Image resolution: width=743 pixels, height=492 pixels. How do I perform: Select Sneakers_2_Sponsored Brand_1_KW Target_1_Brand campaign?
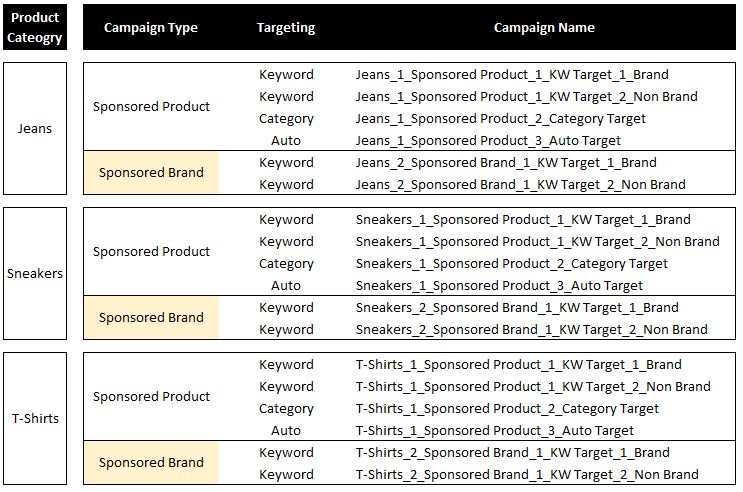coord(516,308)
